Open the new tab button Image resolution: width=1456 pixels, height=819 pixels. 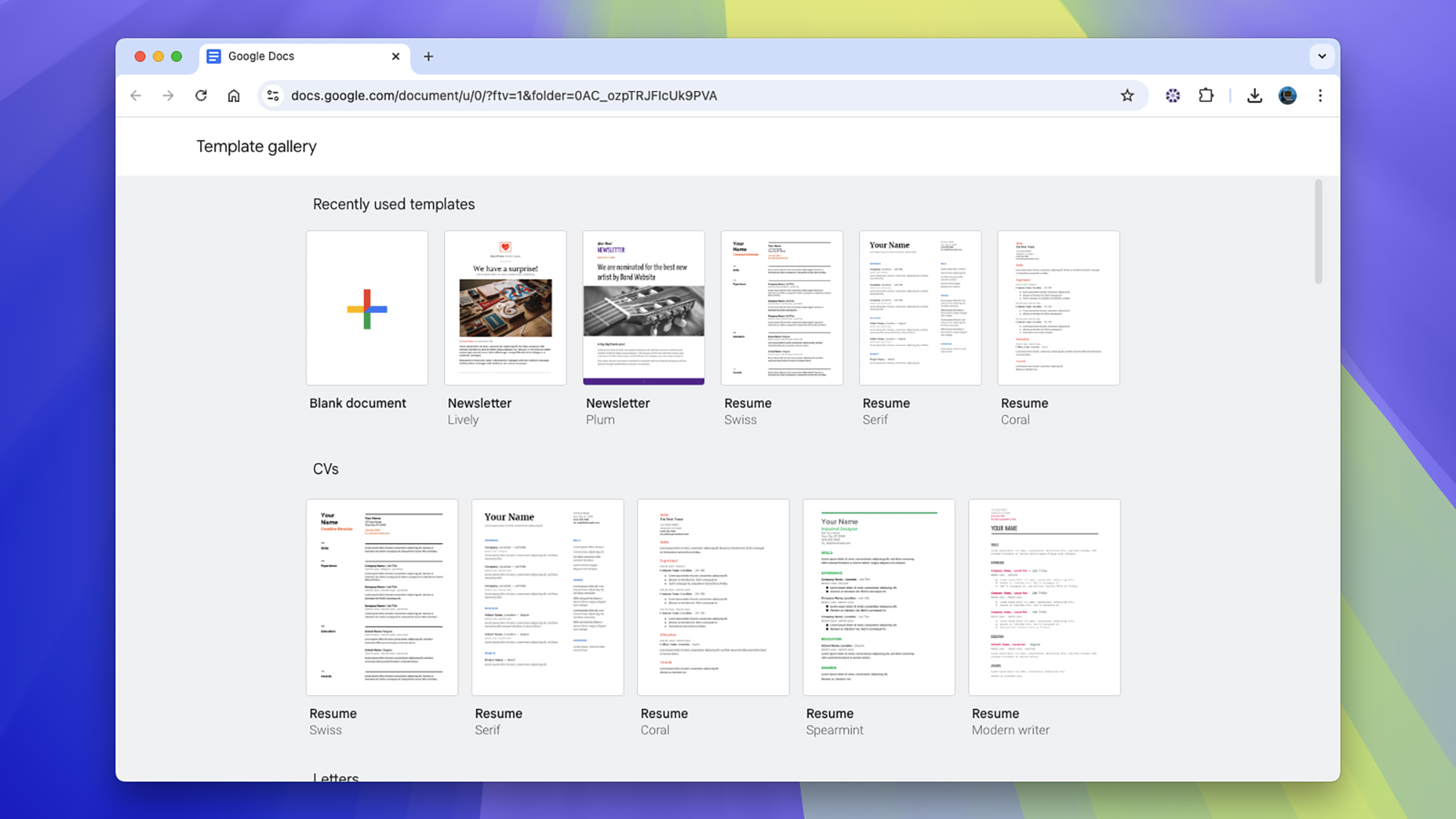[427, 56]
